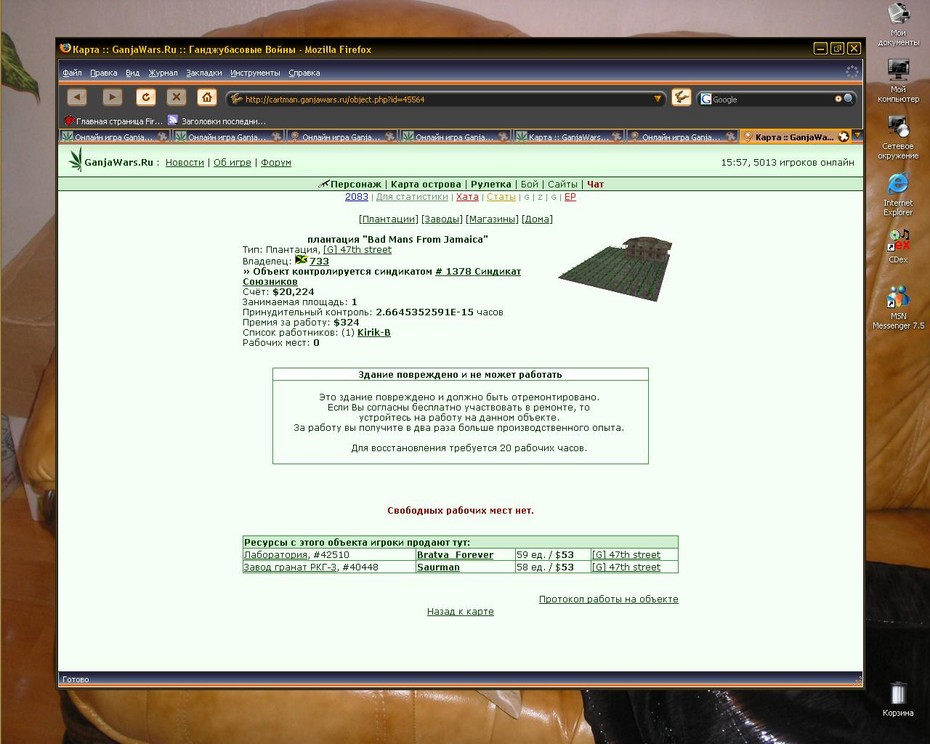Open the '[Дома]' category link
This screenshot has height=744, width=930.
tap(537, 219)
